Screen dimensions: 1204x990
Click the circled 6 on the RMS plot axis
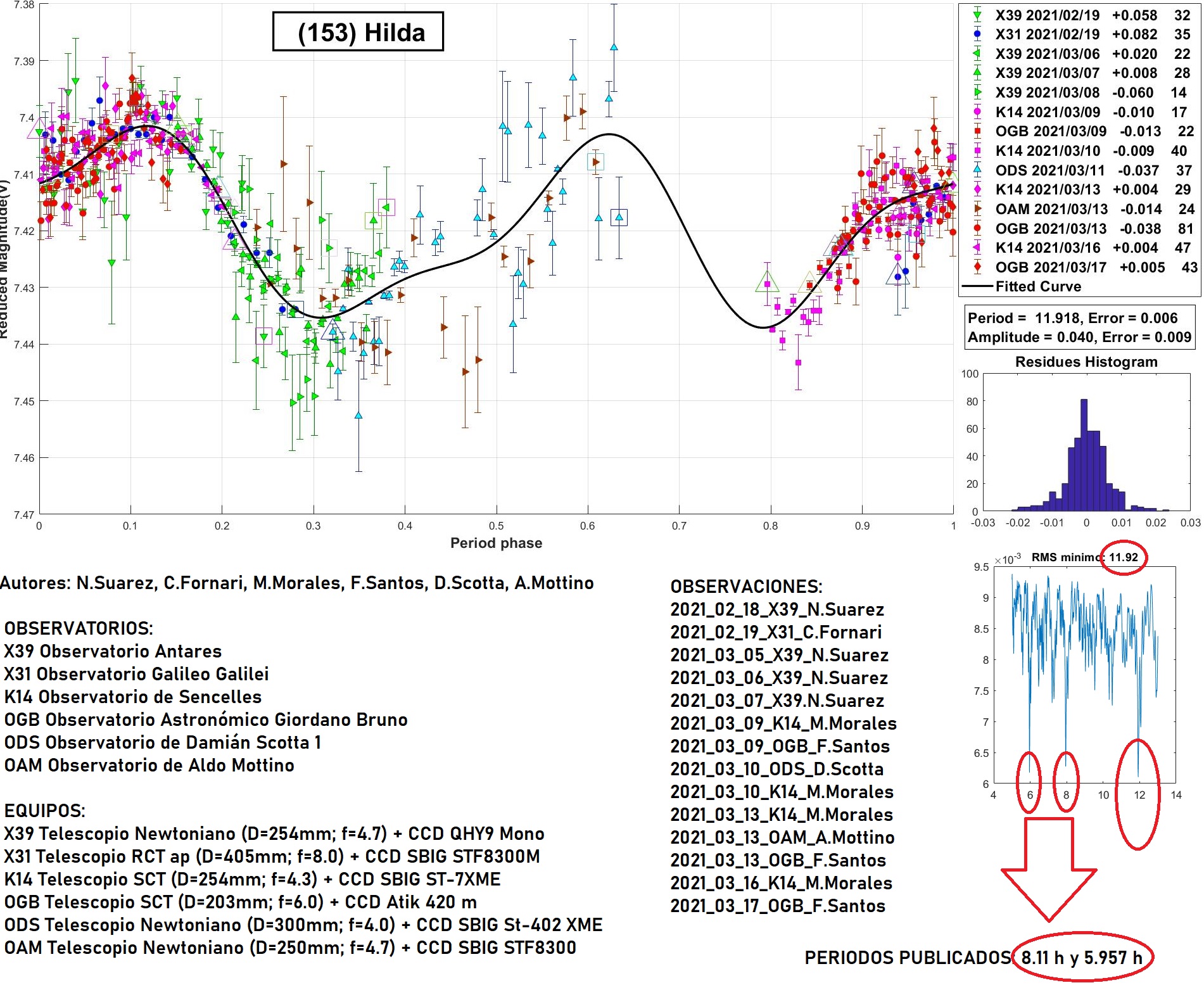pos(1030,795)
